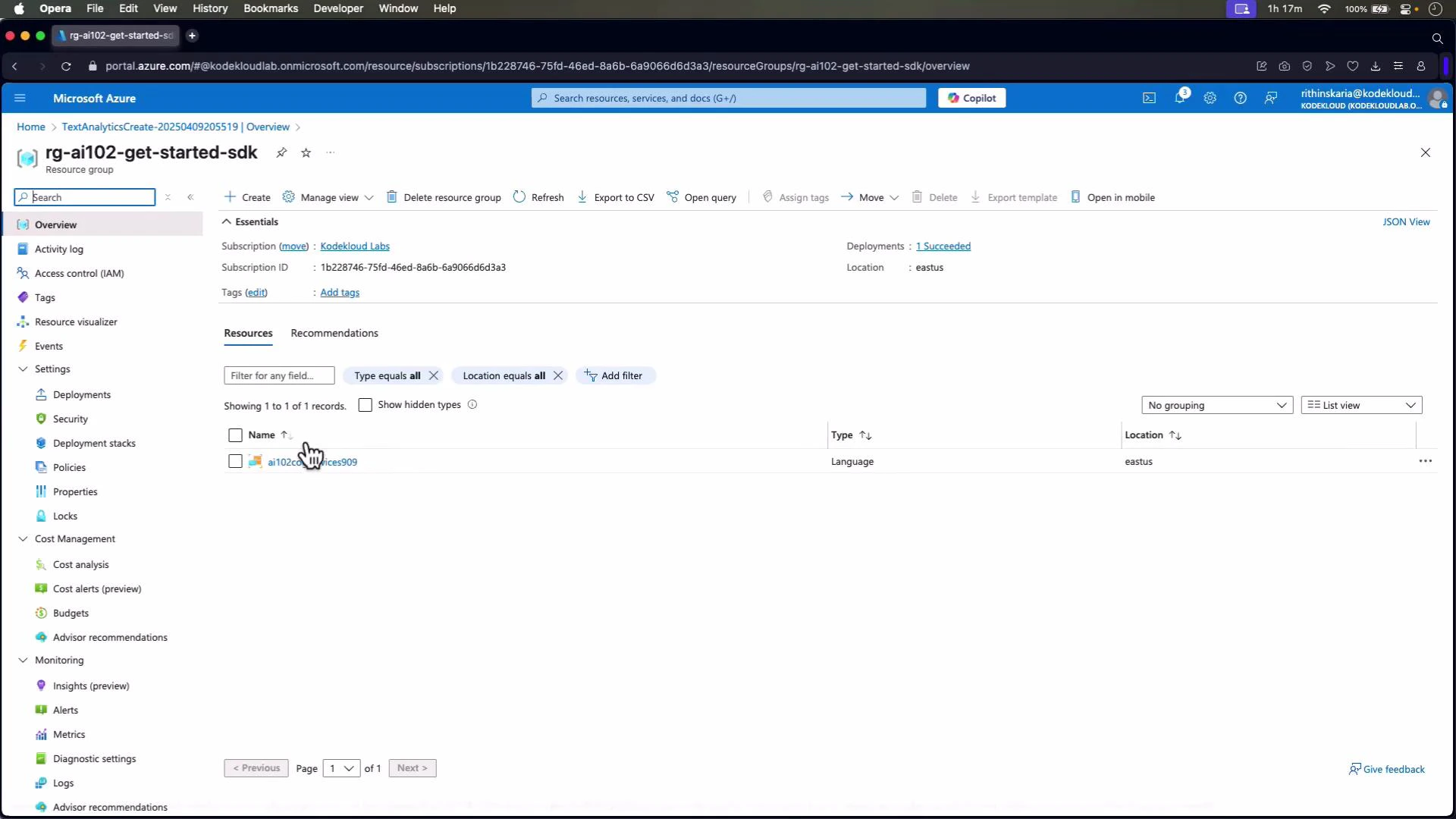The width and height of the screenshot is (1456, 819).
Task: Click Open query
Action: click(x=701, y=197)
